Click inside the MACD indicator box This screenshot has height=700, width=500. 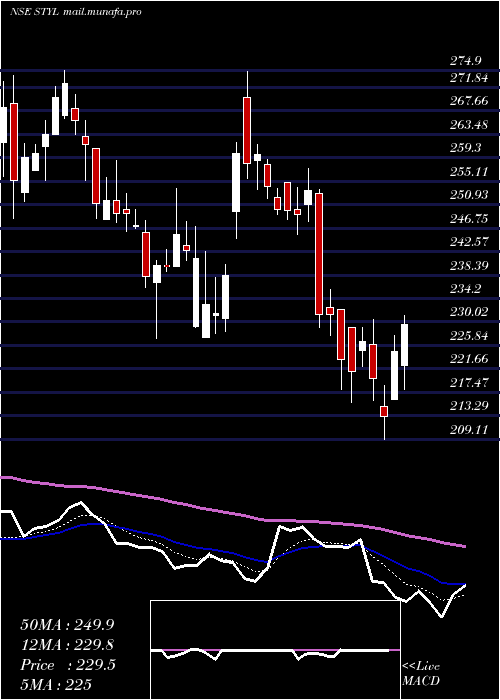(x=275, y=650)
